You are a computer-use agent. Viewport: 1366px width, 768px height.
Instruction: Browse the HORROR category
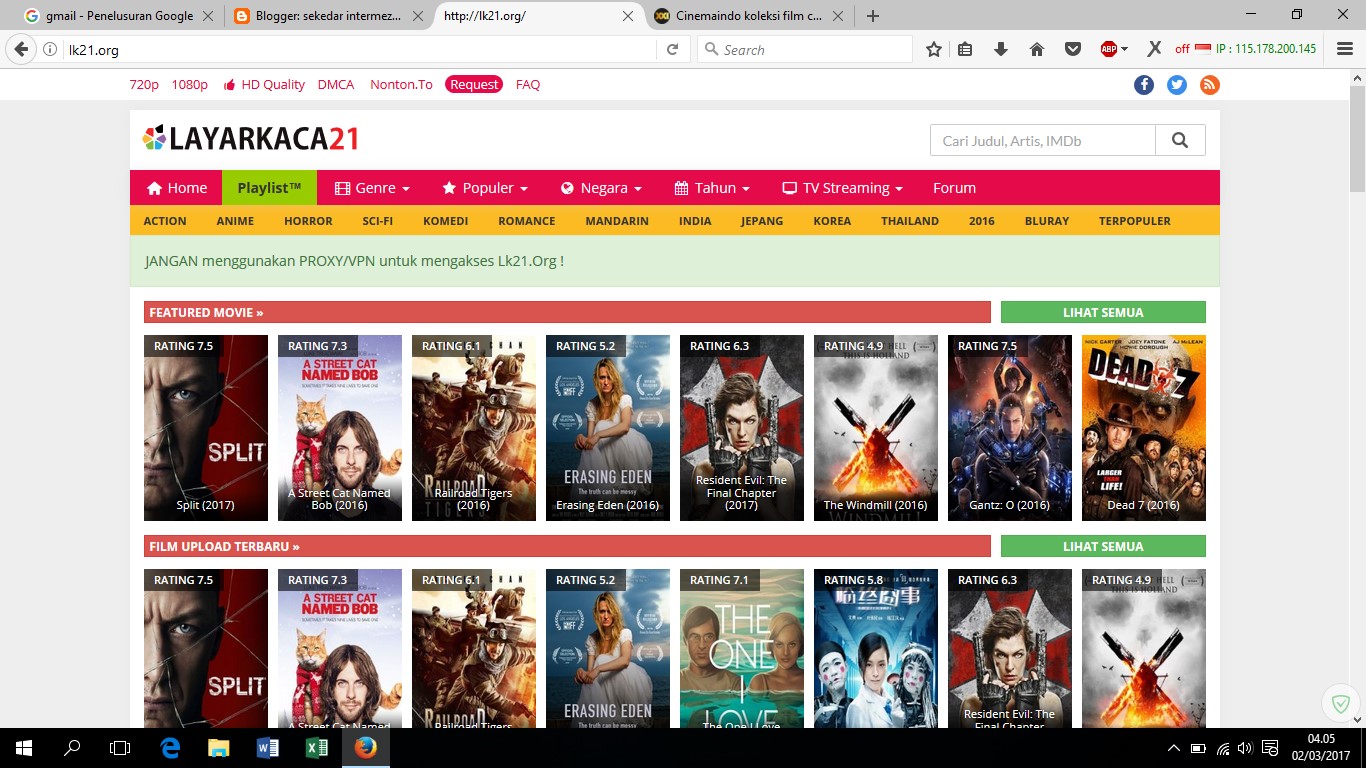point(308,221)
